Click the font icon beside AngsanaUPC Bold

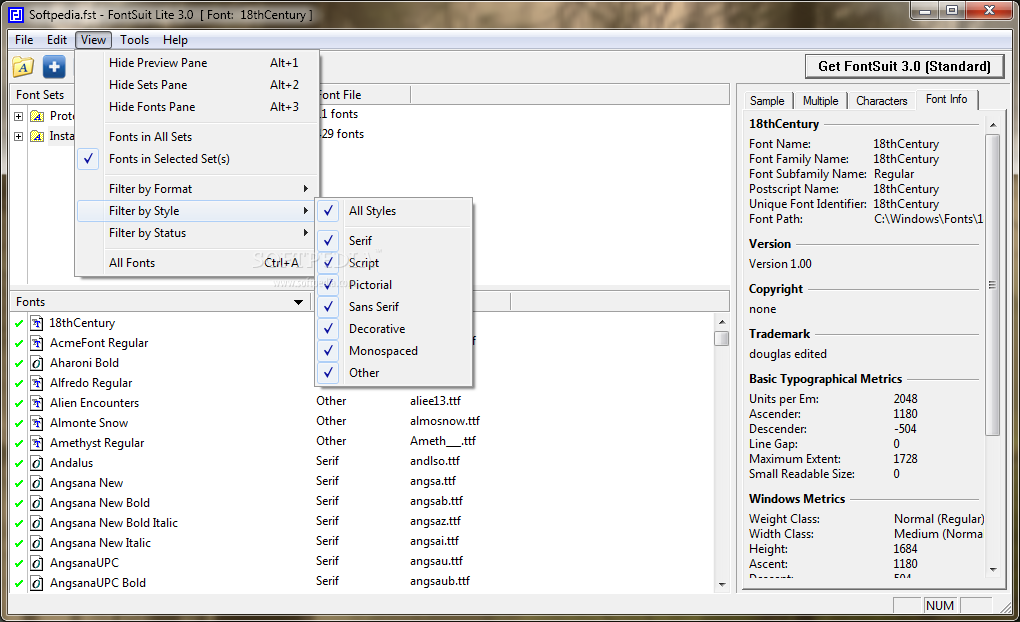click(x=37, y=583)
